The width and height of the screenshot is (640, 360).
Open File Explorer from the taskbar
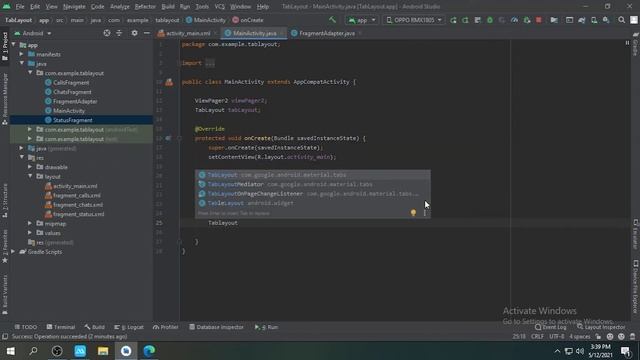[x=103, y=351]
